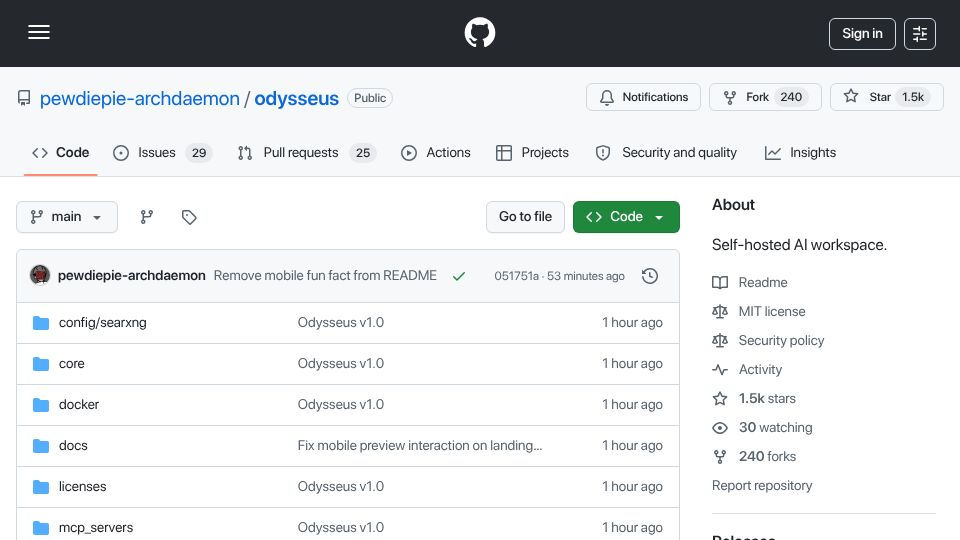Click Report repository link
Image resolution: width=960 pixels, height=540 pixels.
click(x=762, y=486)
